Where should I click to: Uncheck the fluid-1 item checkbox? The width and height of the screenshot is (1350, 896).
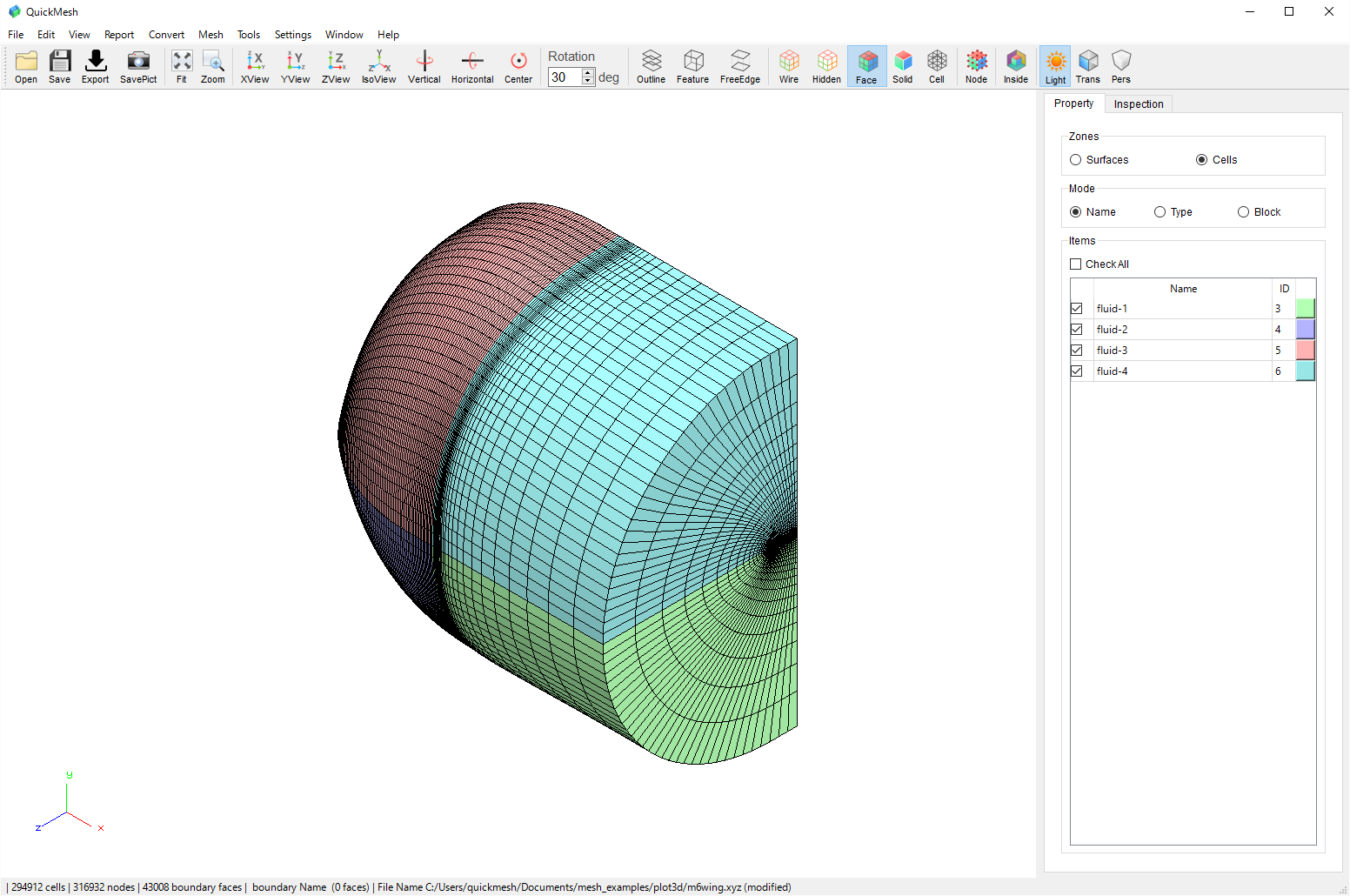point(1077,309)
